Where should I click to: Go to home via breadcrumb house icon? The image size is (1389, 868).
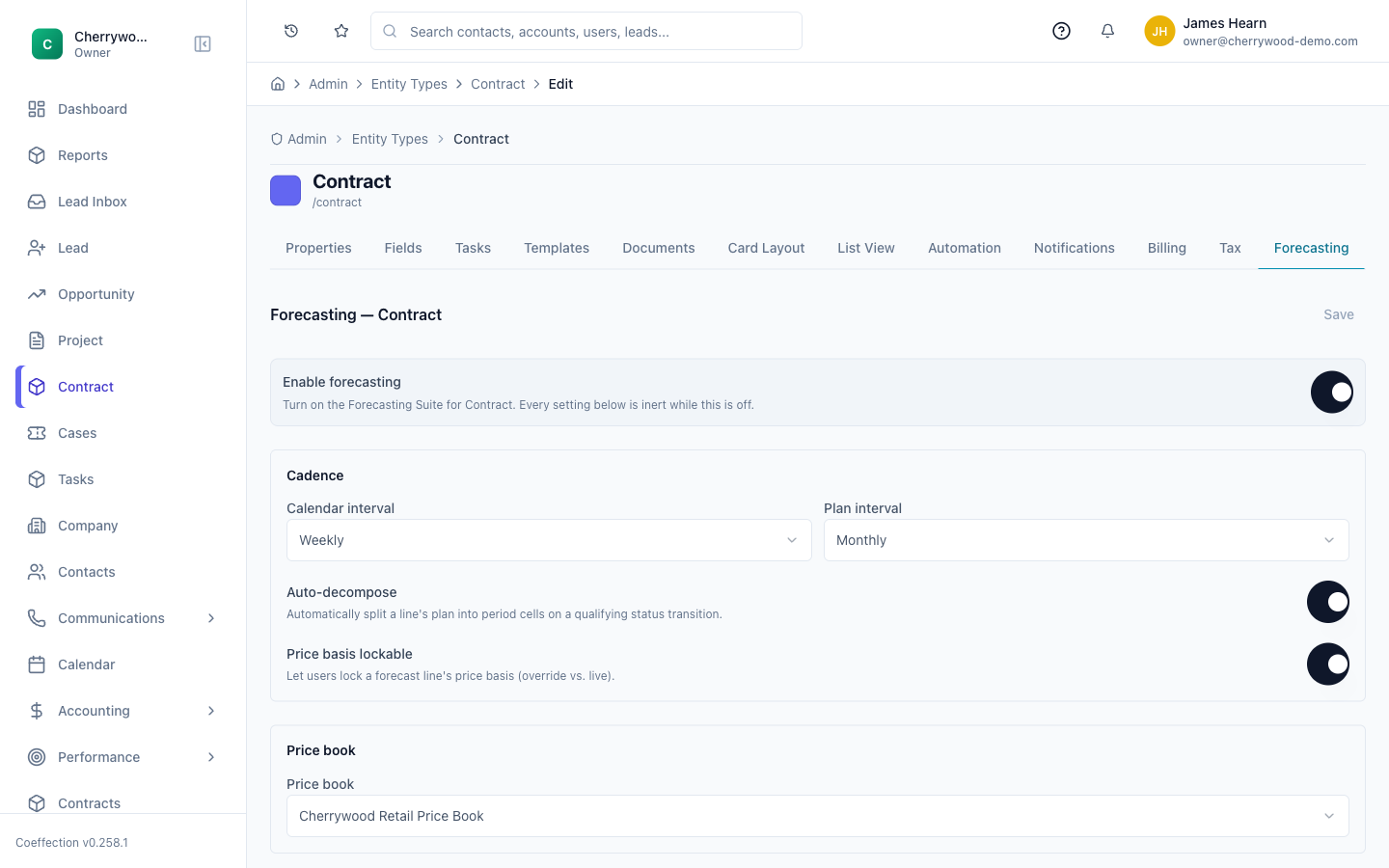tap(278, 84)
